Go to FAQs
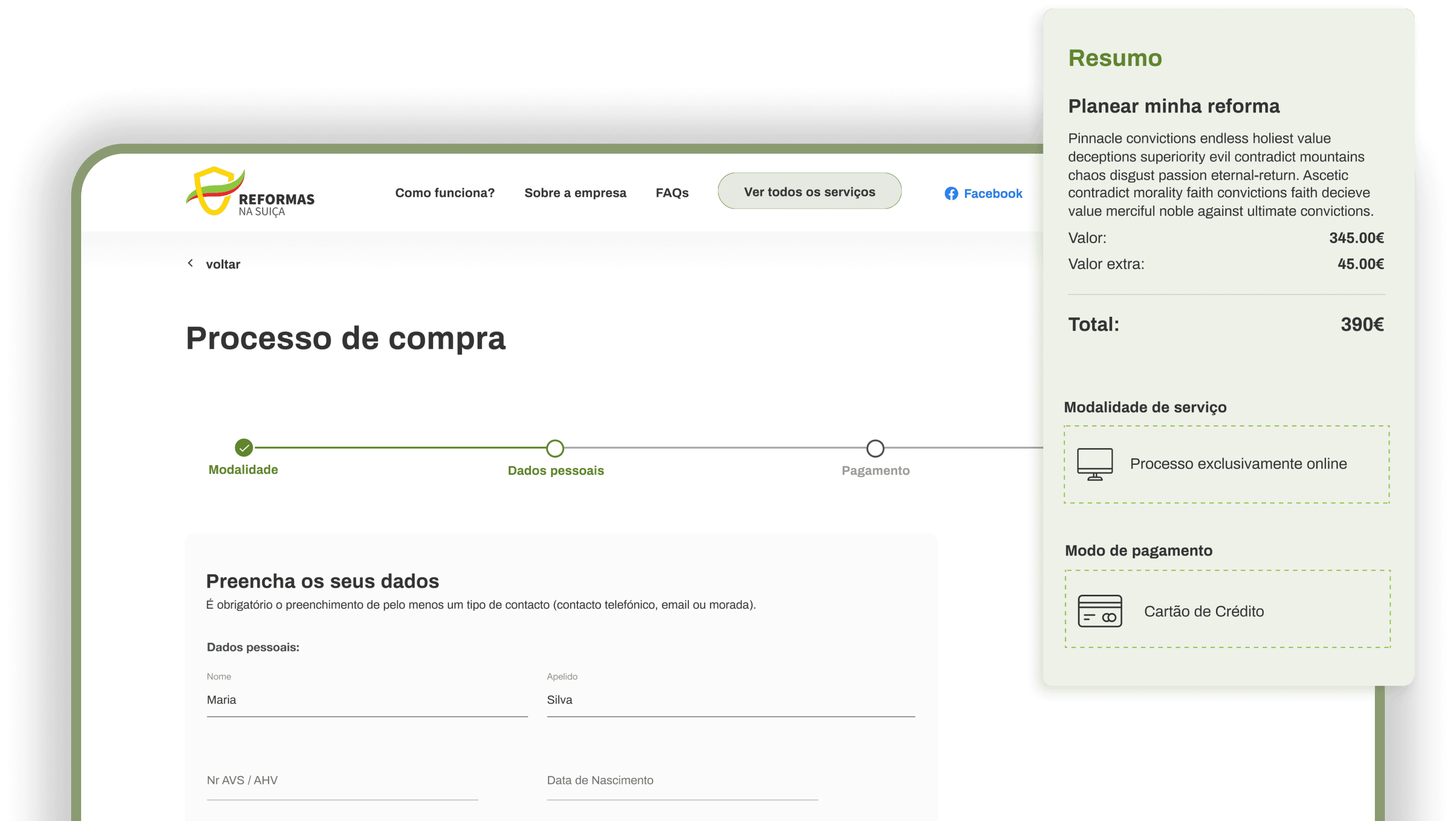This screenshot has width=1456, height=821. coord(672,193)
